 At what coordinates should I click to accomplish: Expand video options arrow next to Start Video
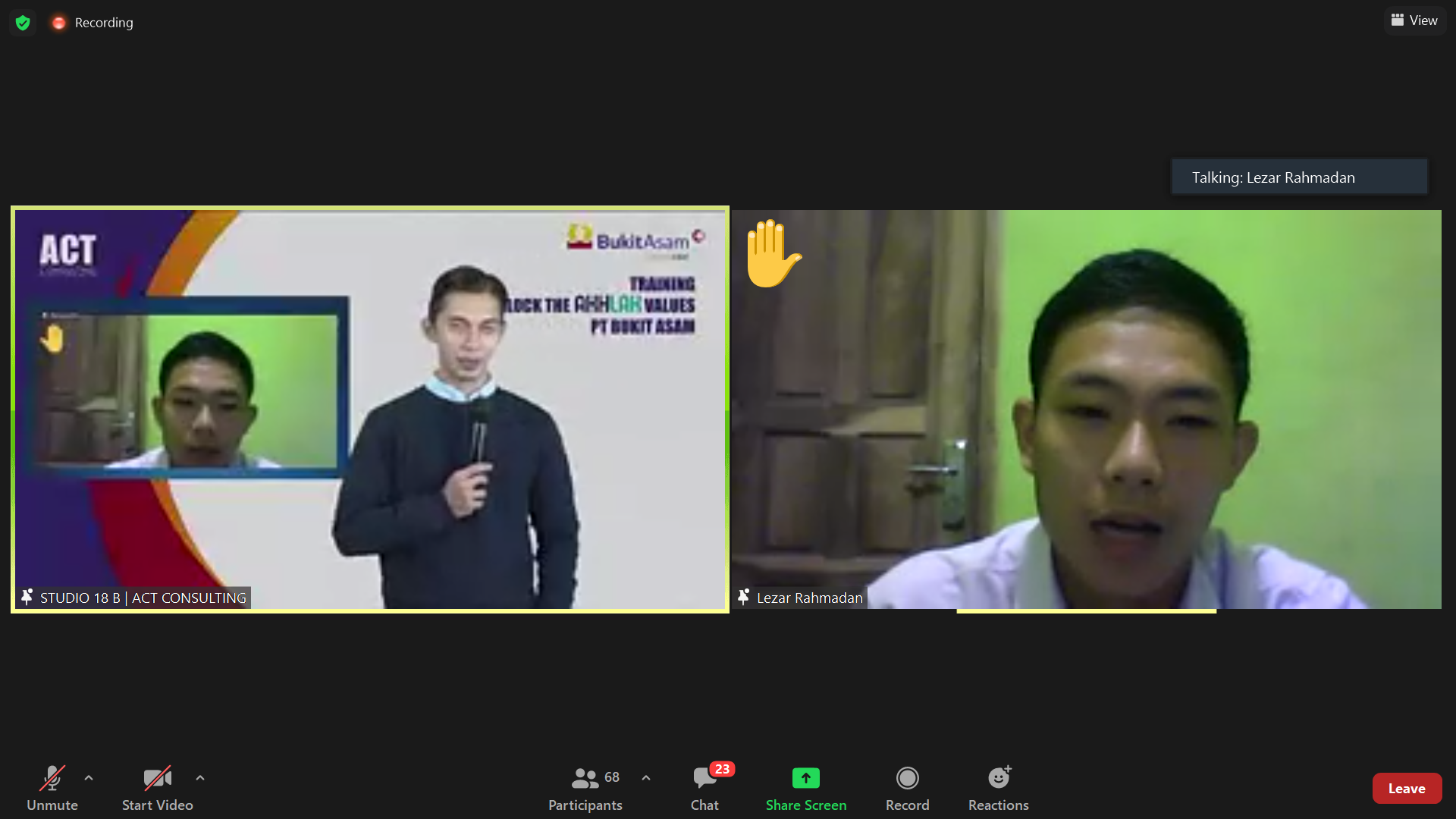coord(200,778)
